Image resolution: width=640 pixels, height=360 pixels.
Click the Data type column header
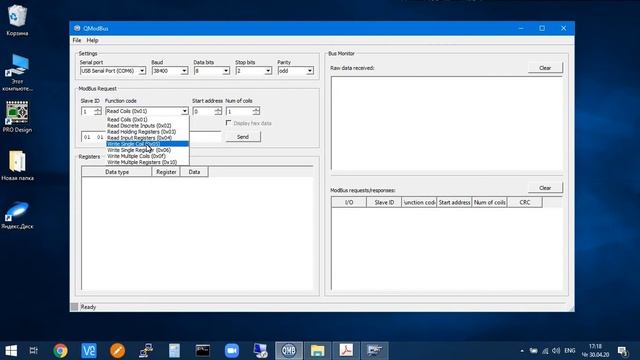coord(117,172)
